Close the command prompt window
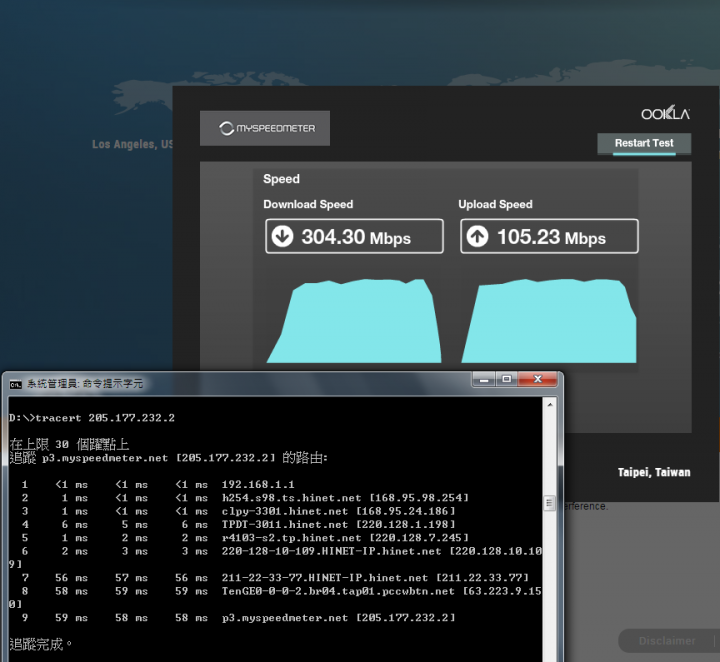The width and height of the screenshot is (720, 662). 538,380
